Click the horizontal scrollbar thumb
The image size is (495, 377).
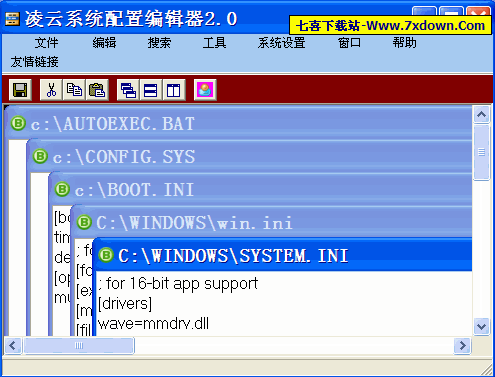[79, 345]
